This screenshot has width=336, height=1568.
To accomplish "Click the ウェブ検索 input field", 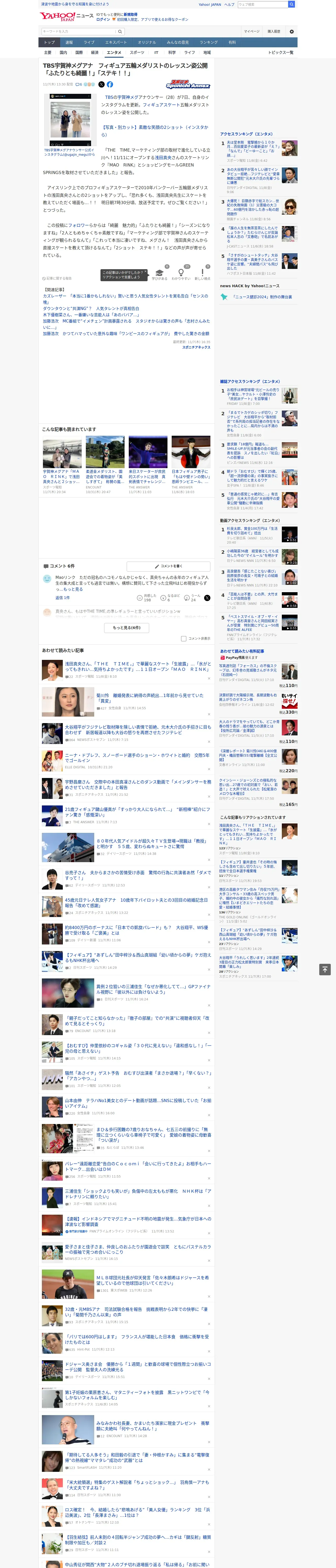I will [x=262, y=4].
